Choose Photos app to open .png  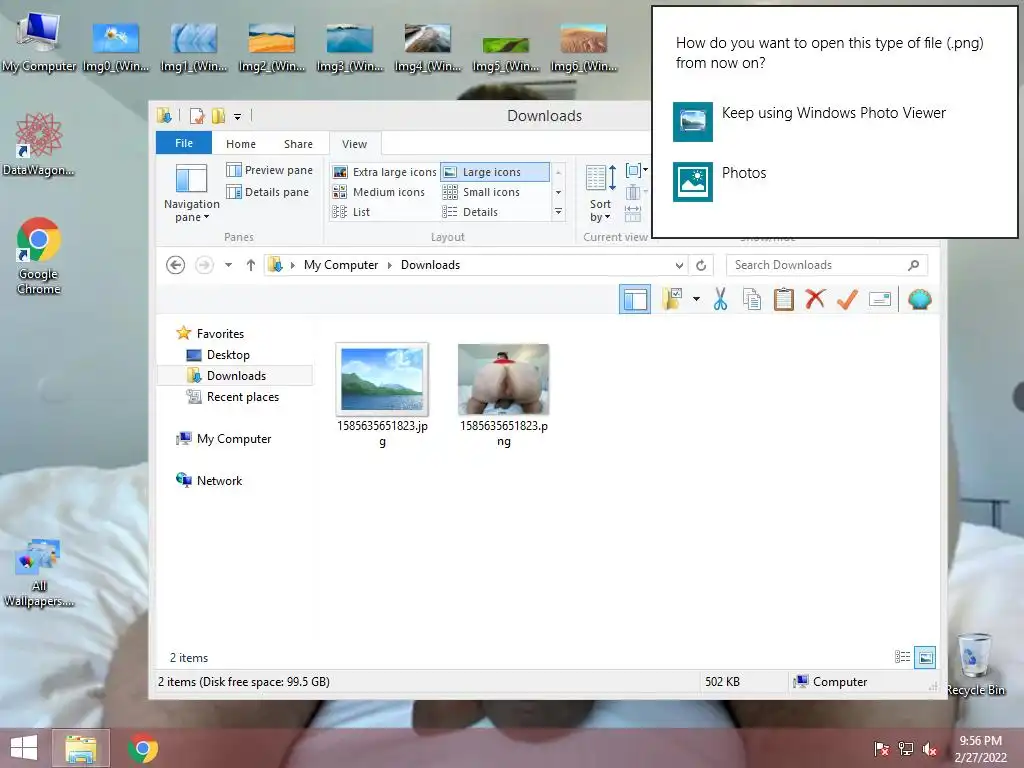click(720, 182)
